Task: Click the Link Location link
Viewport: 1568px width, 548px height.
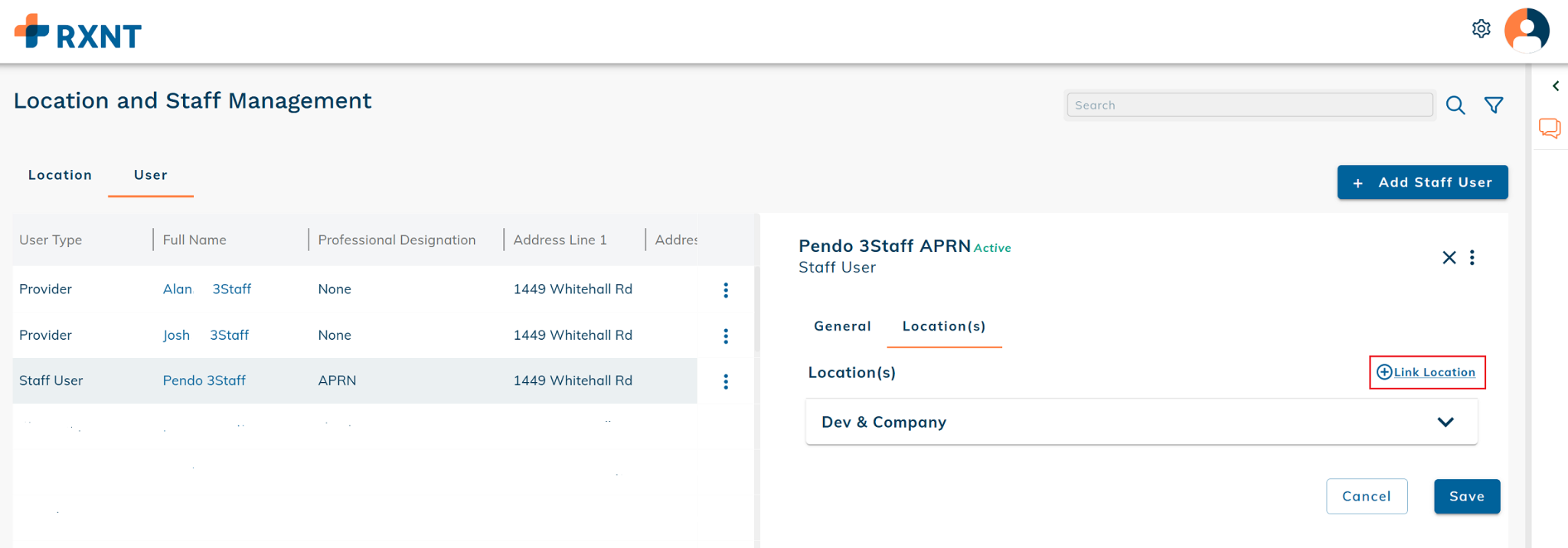Action: tap(1426, 373)
